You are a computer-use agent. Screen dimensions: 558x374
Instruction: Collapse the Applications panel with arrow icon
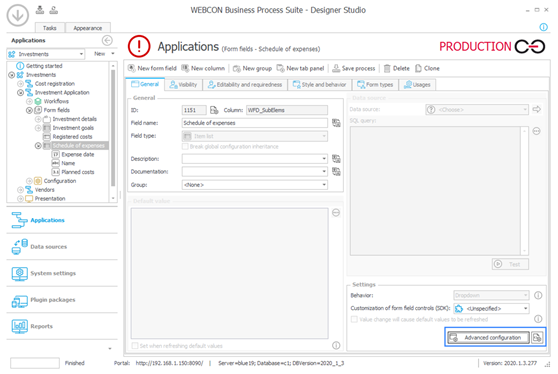[x=107, y=41]
